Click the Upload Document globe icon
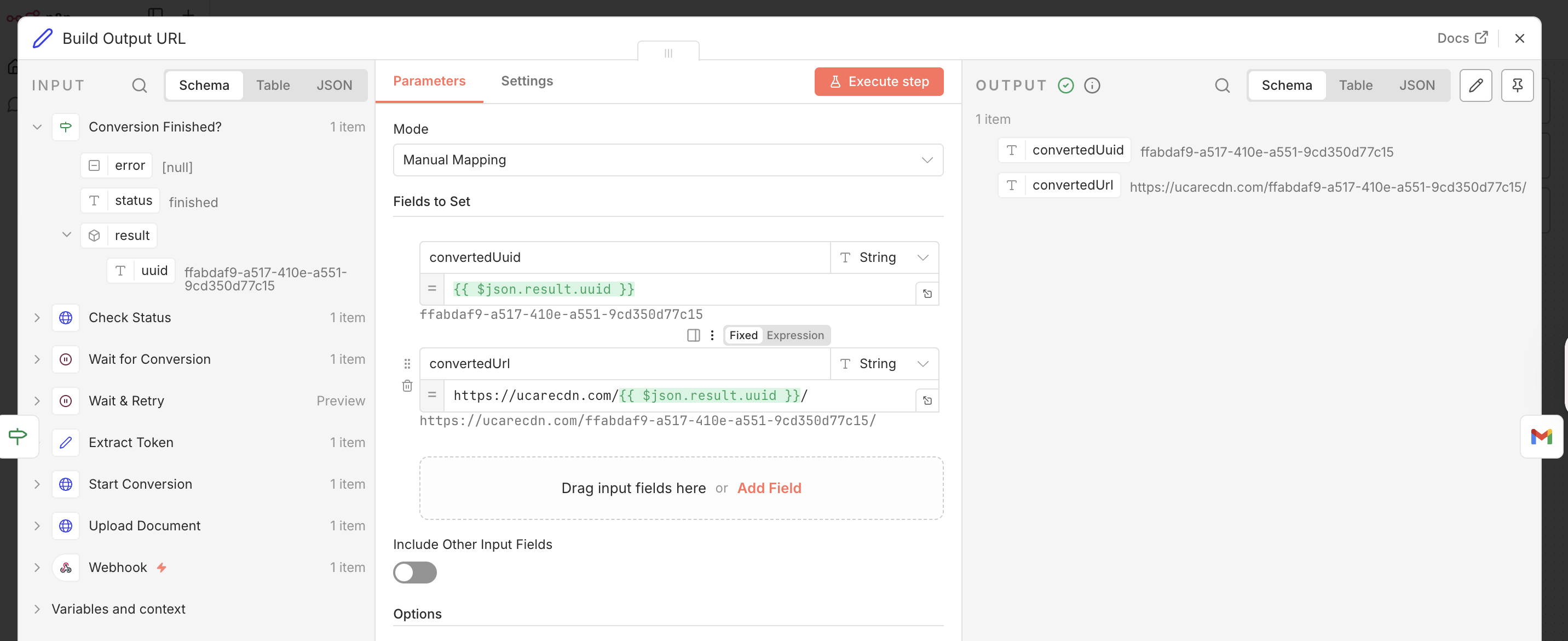Viewport: 1568px width, 641px height. (x=66, y=526)
